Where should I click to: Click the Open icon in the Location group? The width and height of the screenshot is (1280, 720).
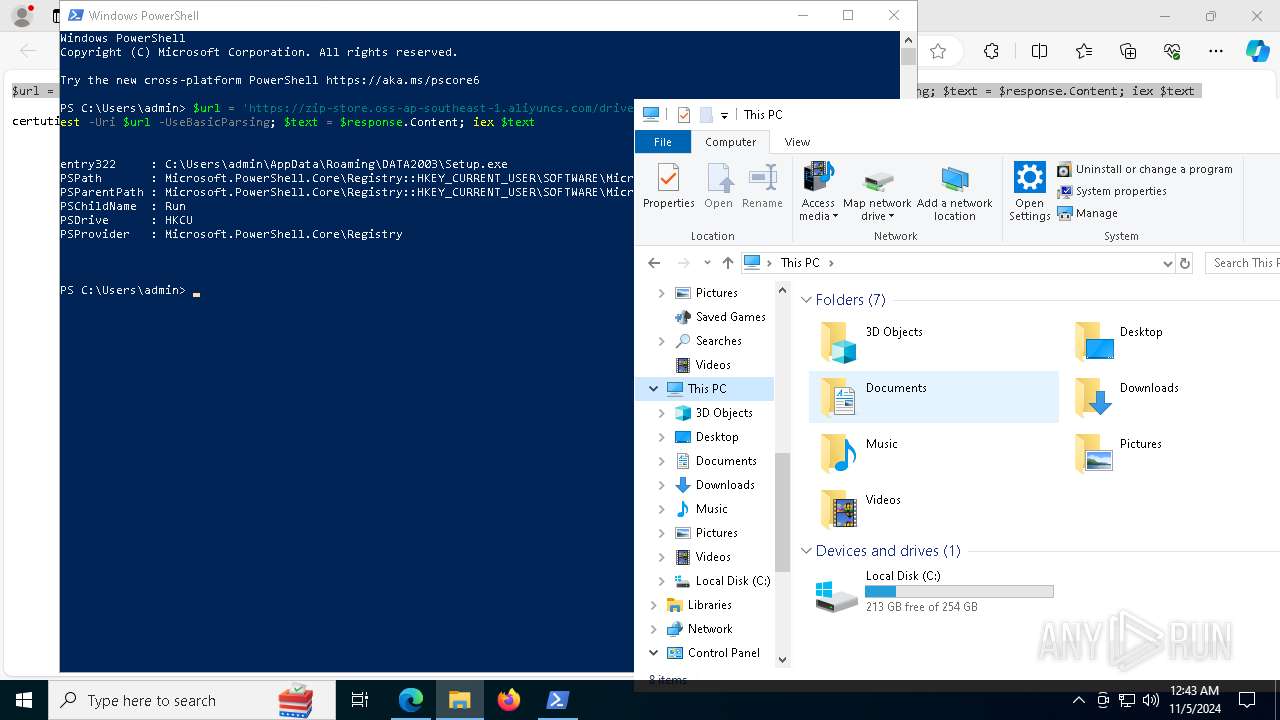click(718, 187)
